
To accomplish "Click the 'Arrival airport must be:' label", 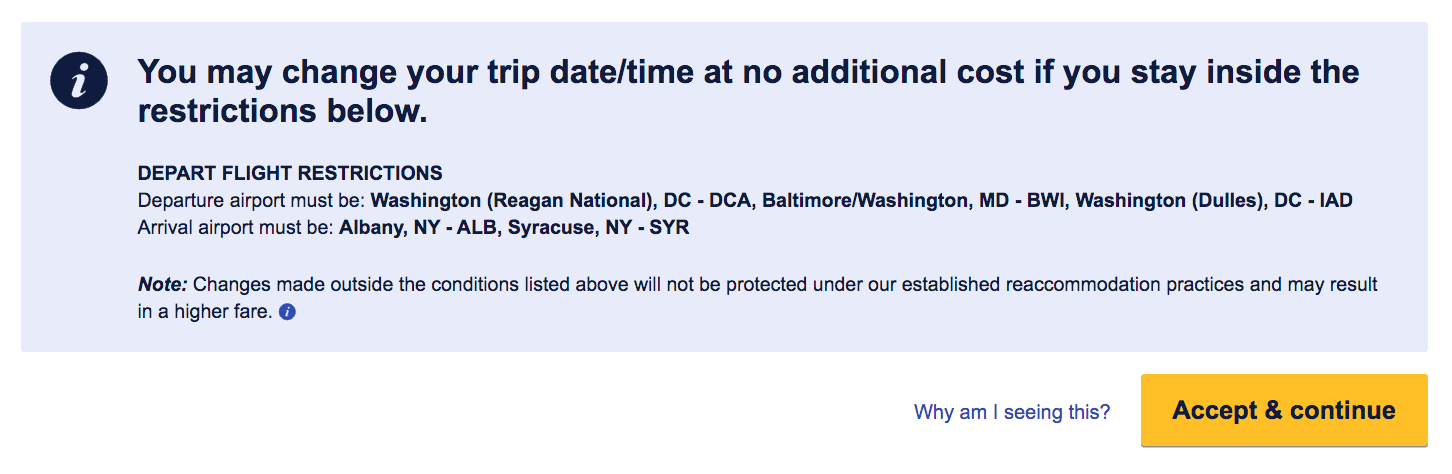I will [236, 227].
